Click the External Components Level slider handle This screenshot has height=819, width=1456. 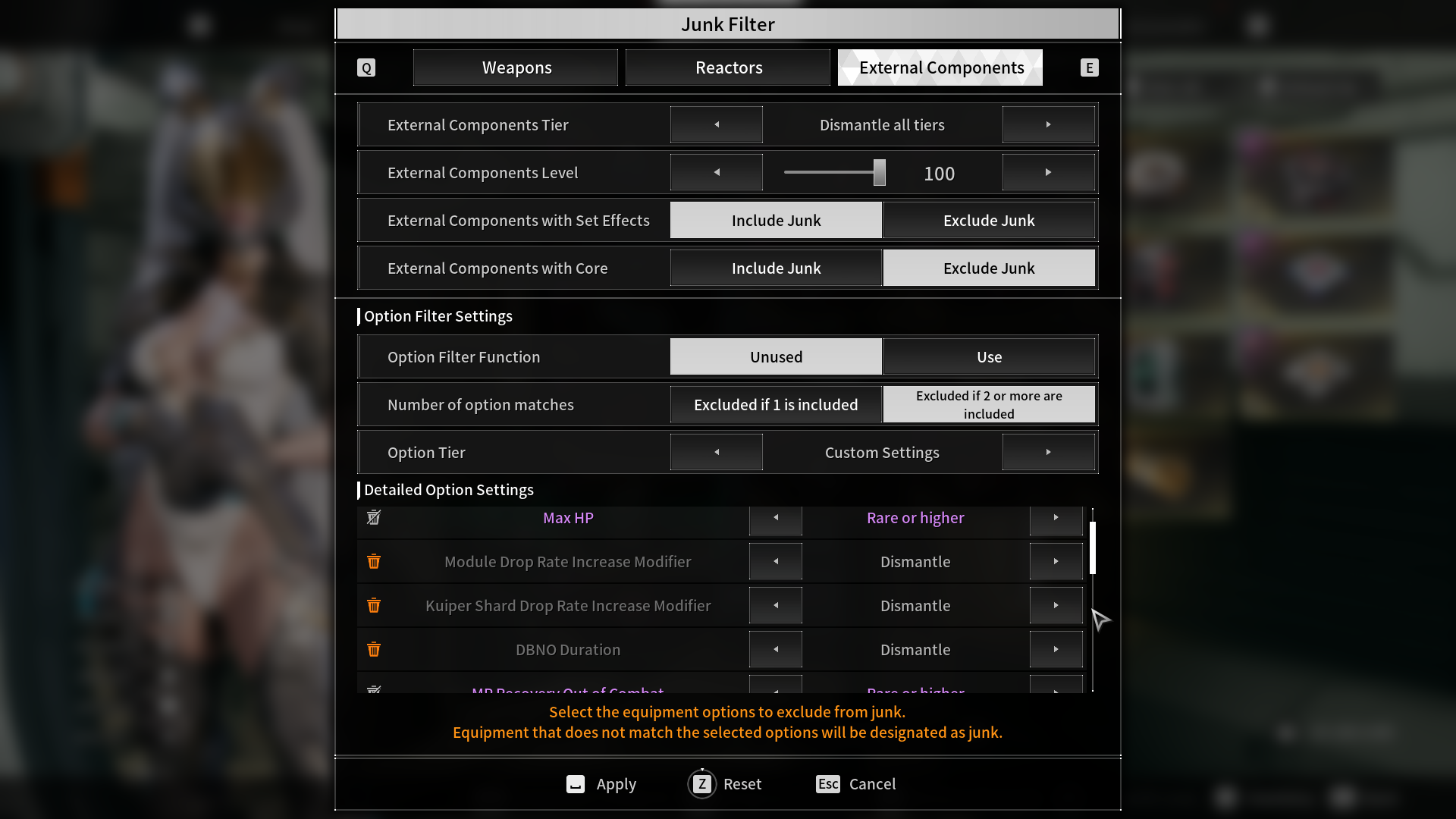[879, 173]
